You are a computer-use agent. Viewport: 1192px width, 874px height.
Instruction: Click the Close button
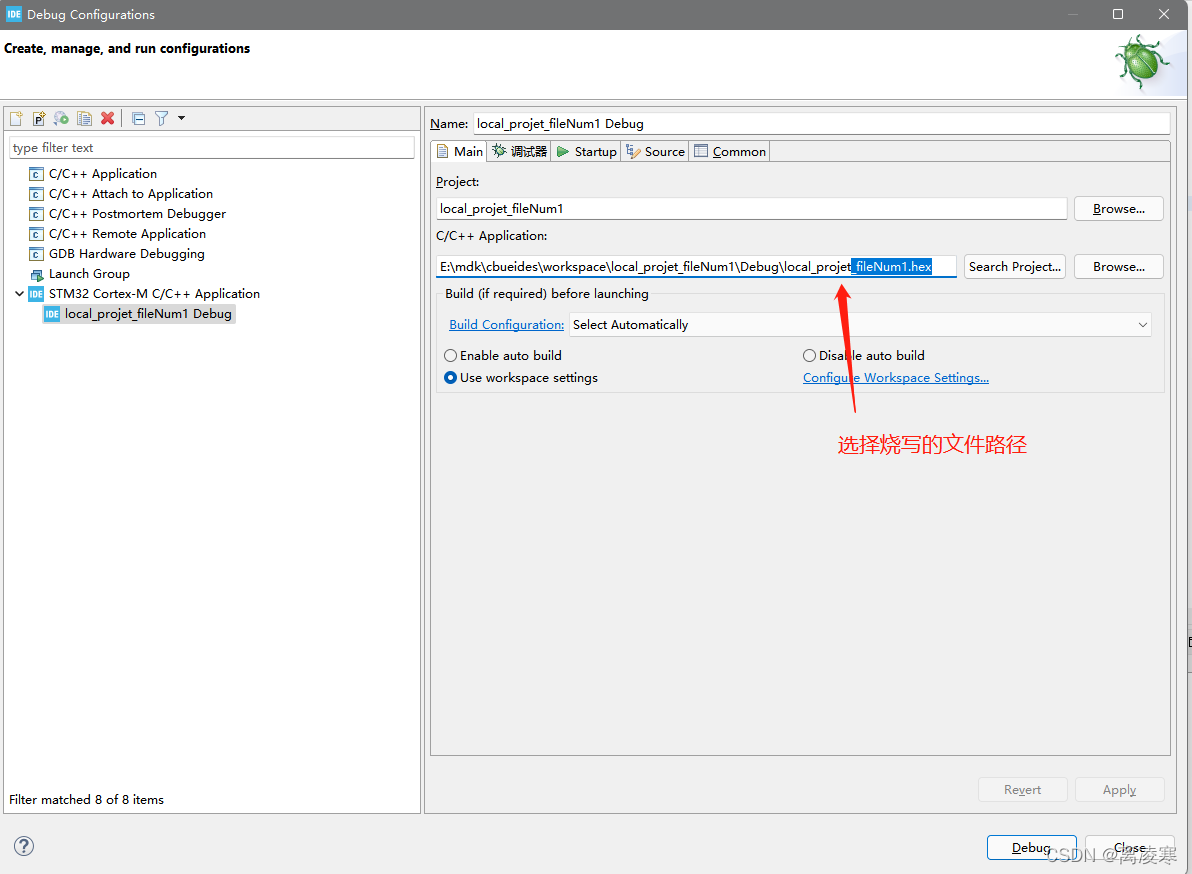click(x=1130, y=847)
